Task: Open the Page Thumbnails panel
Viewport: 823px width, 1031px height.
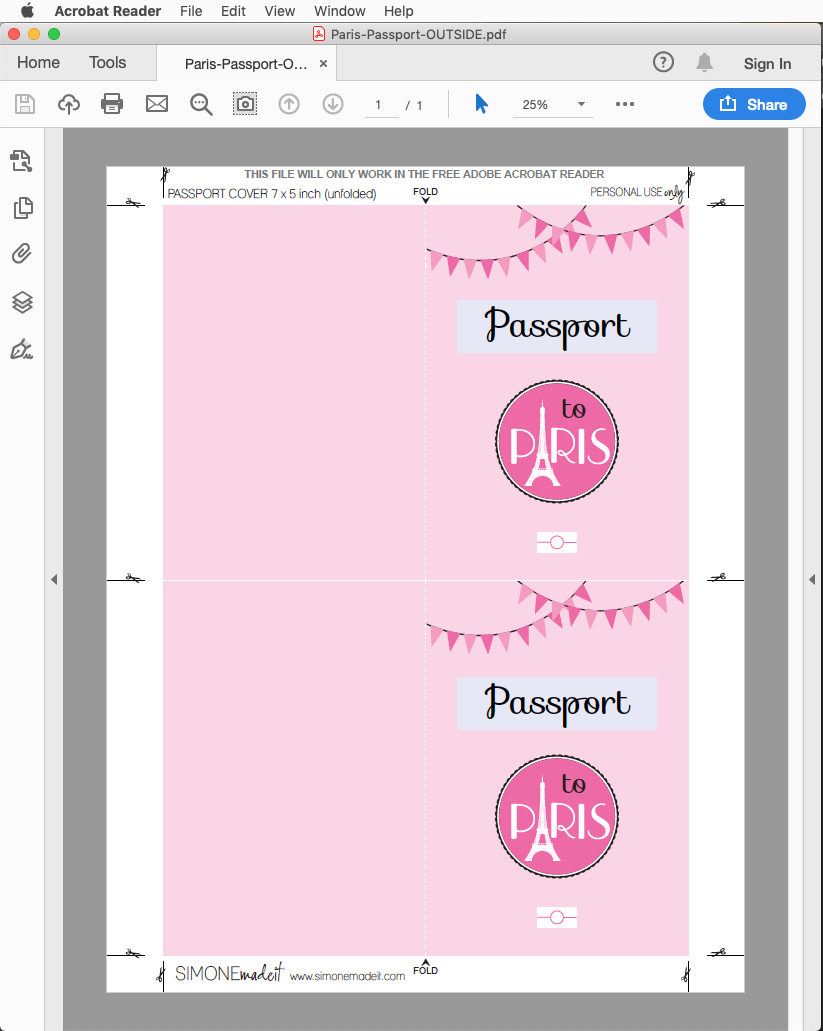Action: click(23, 208)
